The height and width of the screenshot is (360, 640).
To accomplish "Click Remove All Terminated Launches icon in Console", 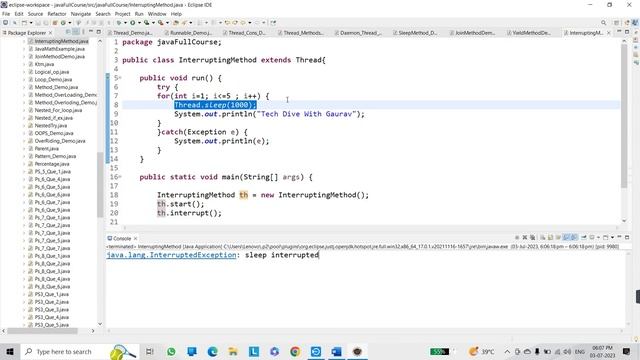I will [x=532, y=238].
